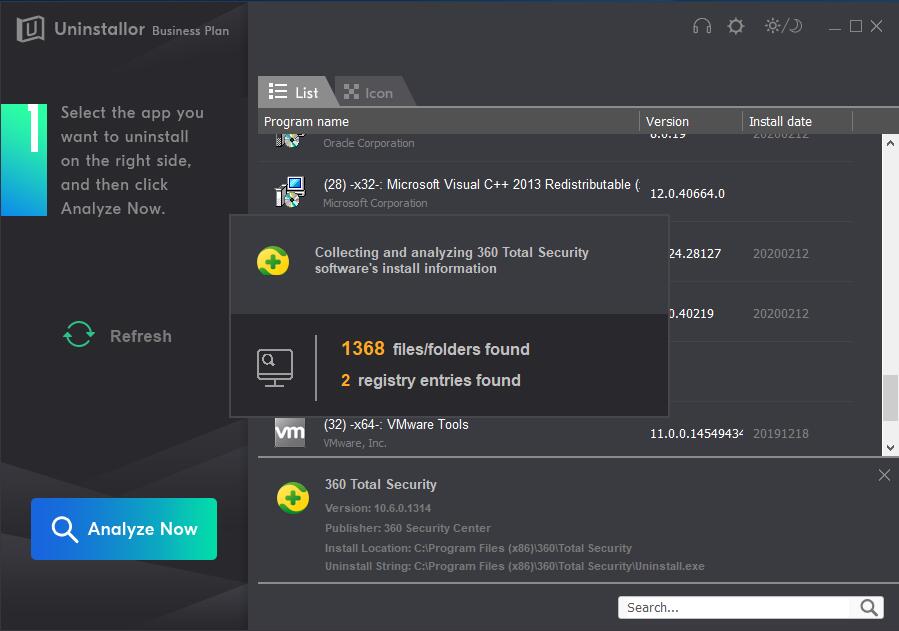The height and width of the screenshot is (631, 899).
Task: Click the headphones support icon
Action: [702, 27]
